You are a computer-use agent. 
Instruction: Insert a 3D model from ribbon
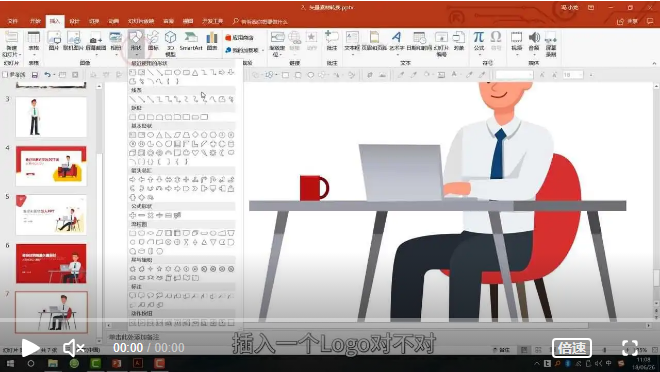[x=170, y=43]
